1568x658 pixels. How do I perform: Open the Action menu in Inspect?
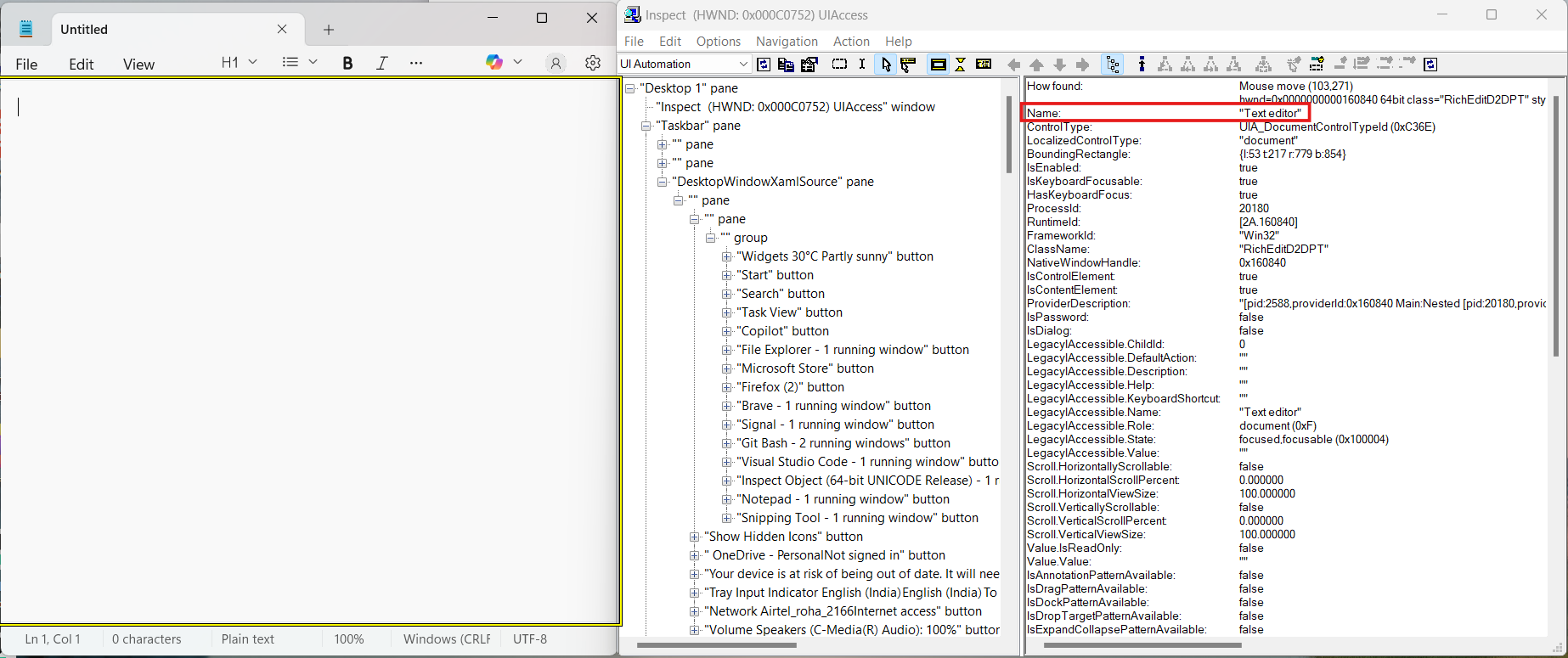[851, 42]
